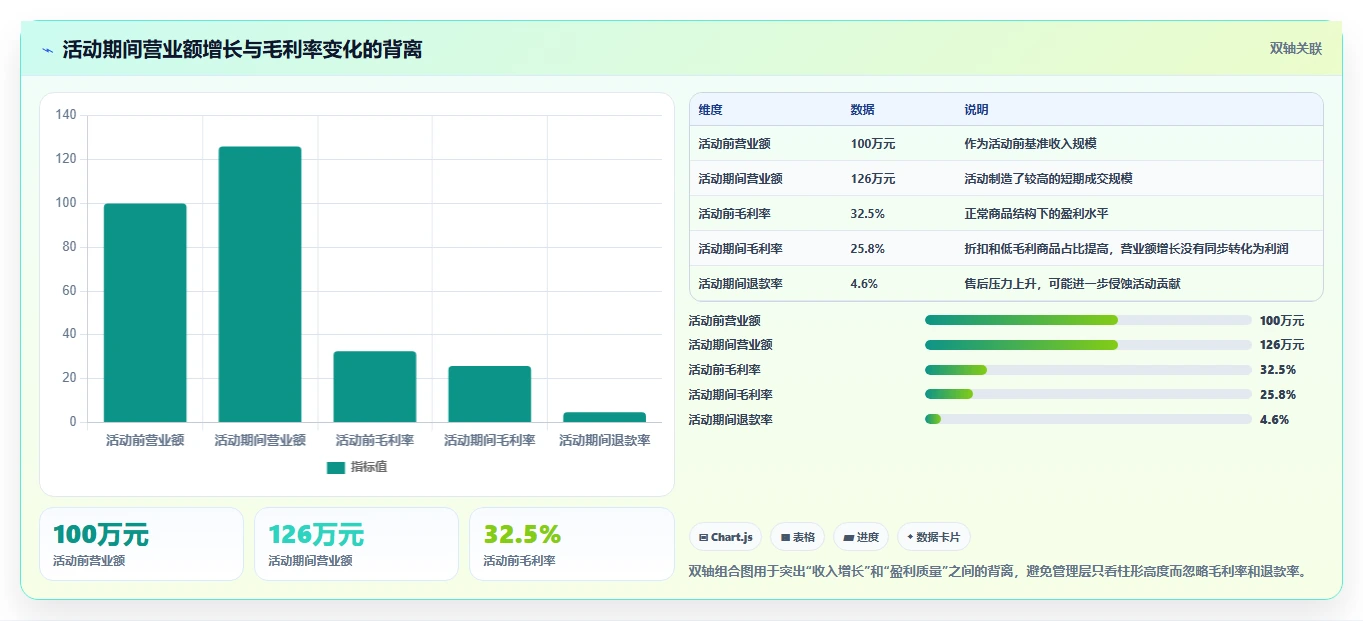Click the 双轴组合图 footer description text
Image resolution: width=1363 pixels, height=621 pixels.
point(999,572)
